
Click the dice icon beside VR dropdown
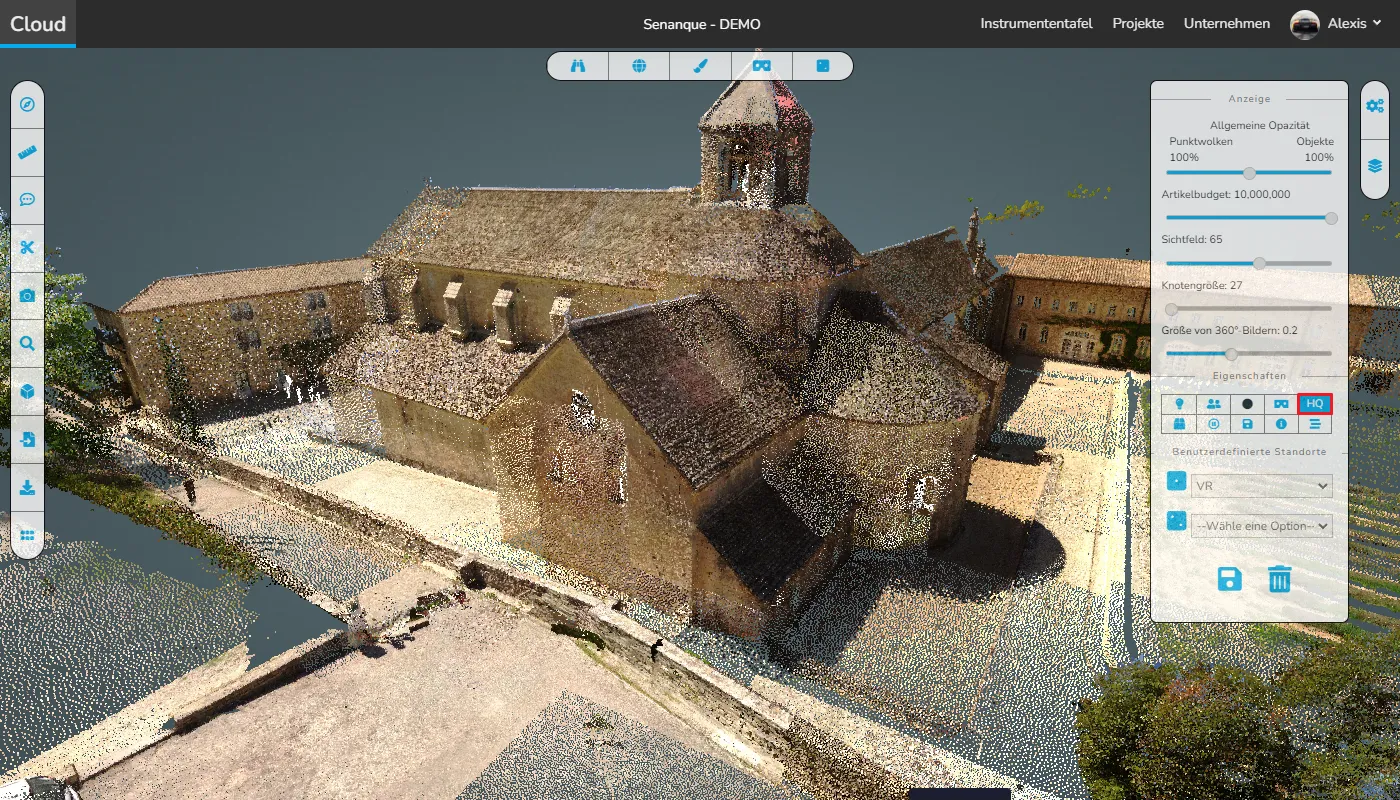pos(1177,482)
